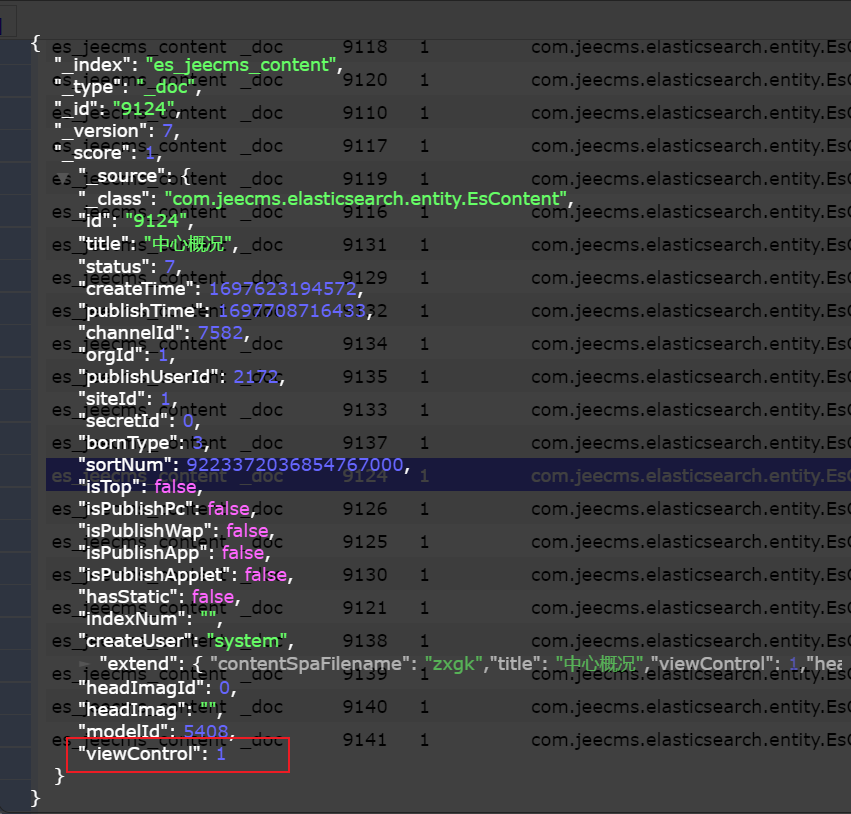This screenshot has width=851, height=814.
Task: Click the "_class" value com.jeecms.elasticsearch.entity.EsContent
Action: pyautogui.click(x=366, y=199)
